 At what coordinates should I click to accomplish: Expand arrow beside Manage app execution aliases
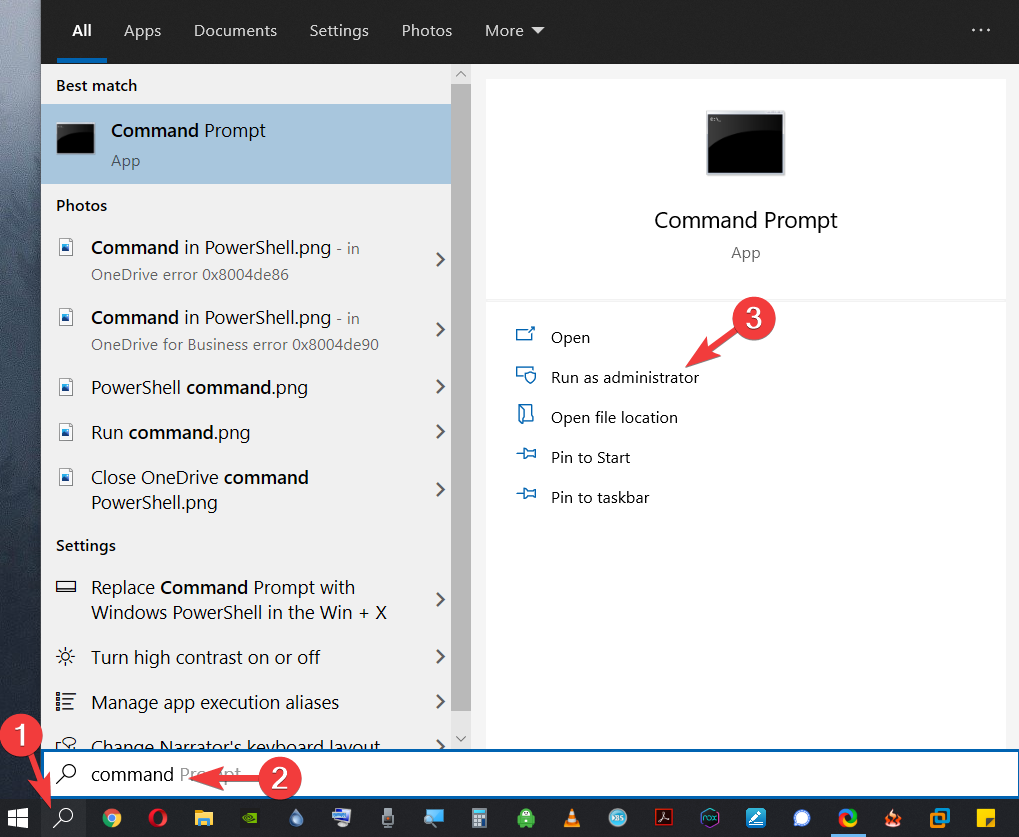coord(440,702)
